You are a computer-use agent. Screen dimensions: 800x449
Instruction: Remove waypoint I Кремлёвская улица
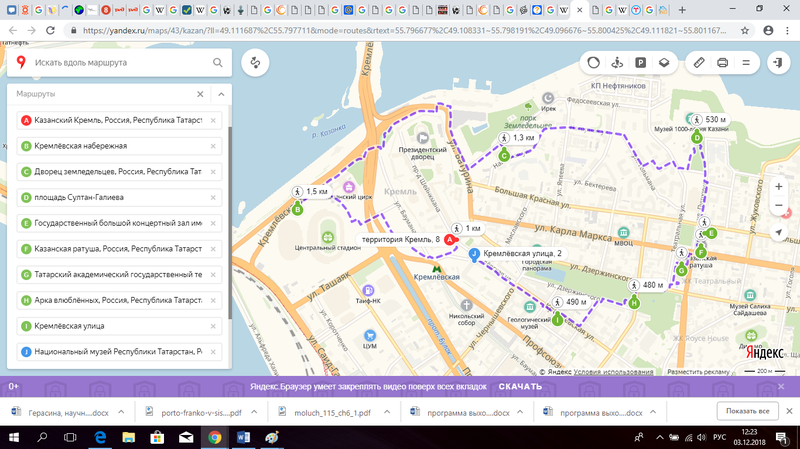213,326
